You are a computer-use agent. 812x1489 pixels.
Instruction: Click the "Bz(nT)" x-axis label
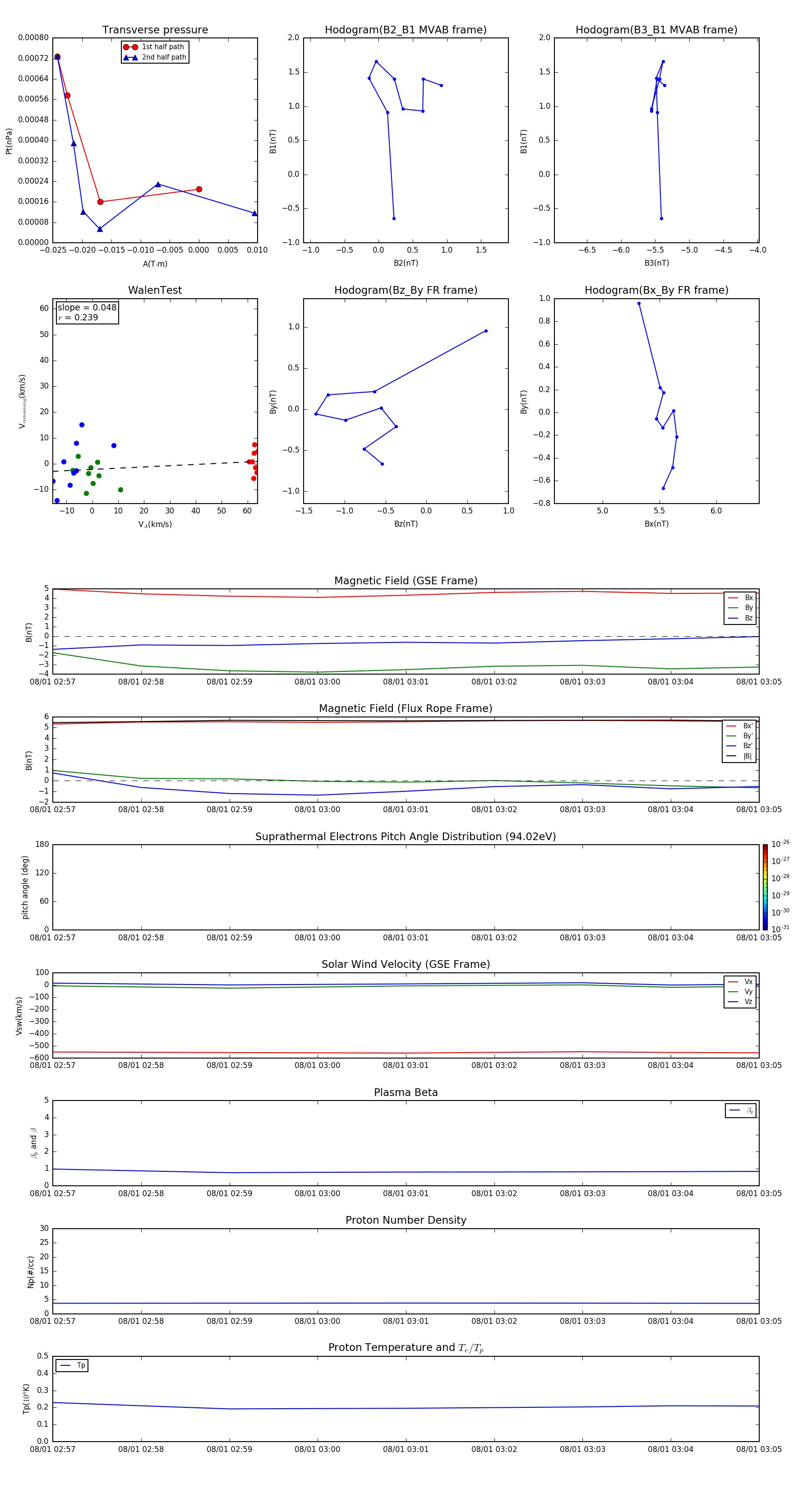406,524
